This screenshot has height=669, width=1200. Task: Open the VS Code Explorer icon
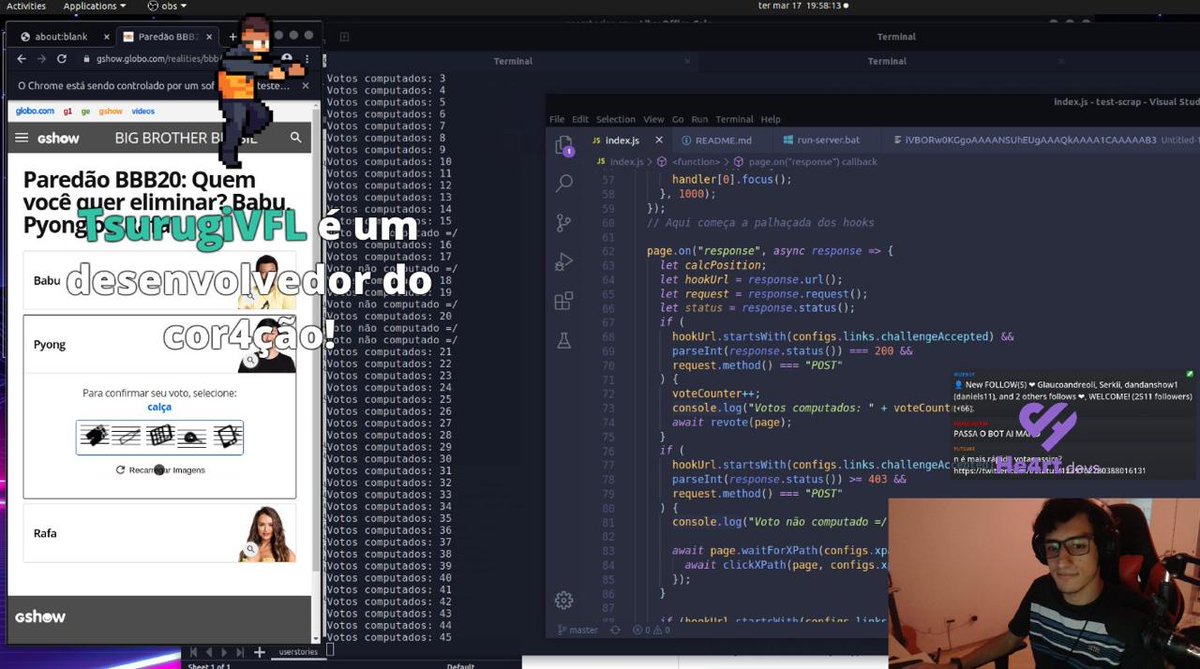click(x=564, y=146)
